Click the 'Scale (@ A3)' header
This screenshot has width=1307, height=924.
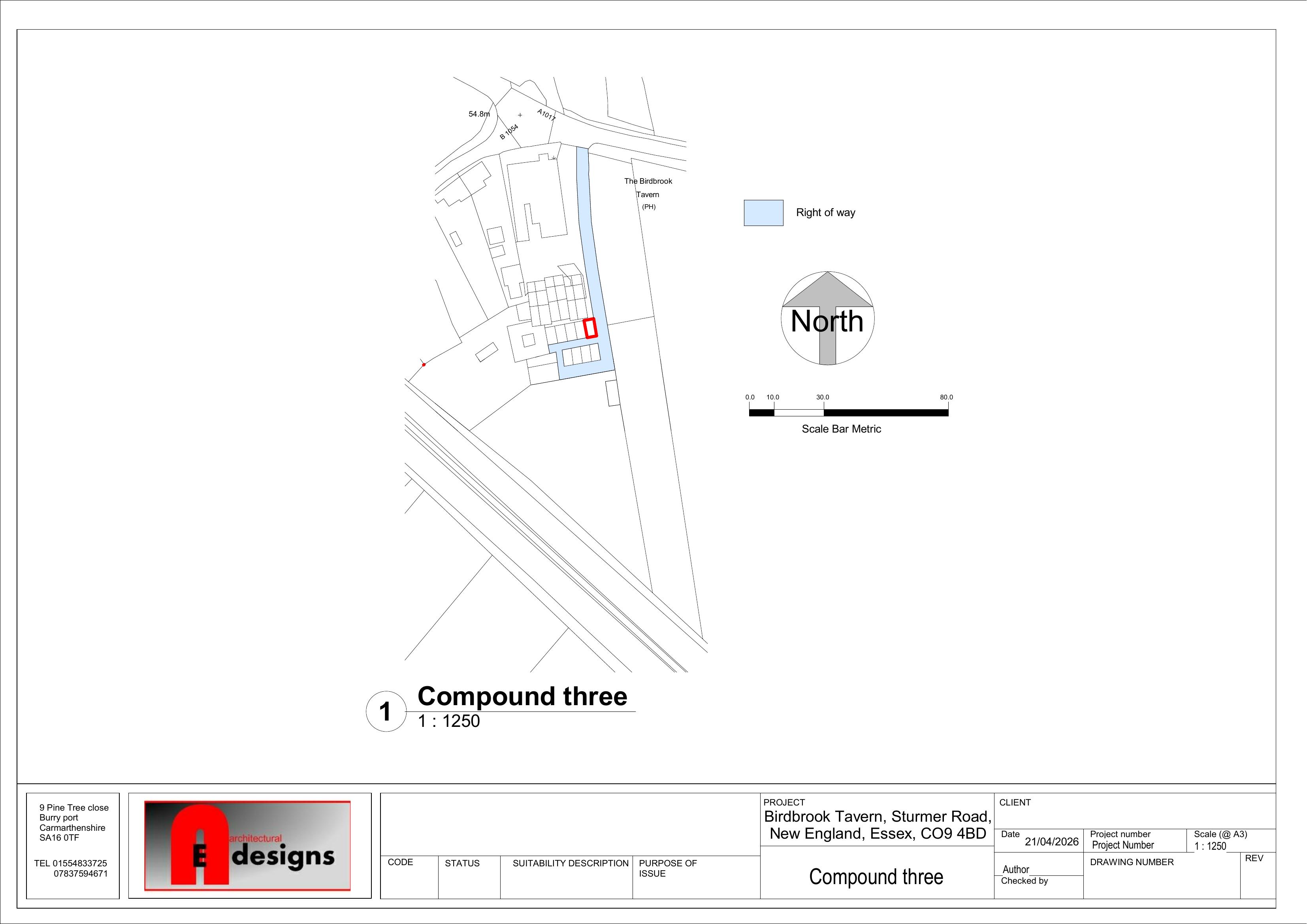point(1220,835)
